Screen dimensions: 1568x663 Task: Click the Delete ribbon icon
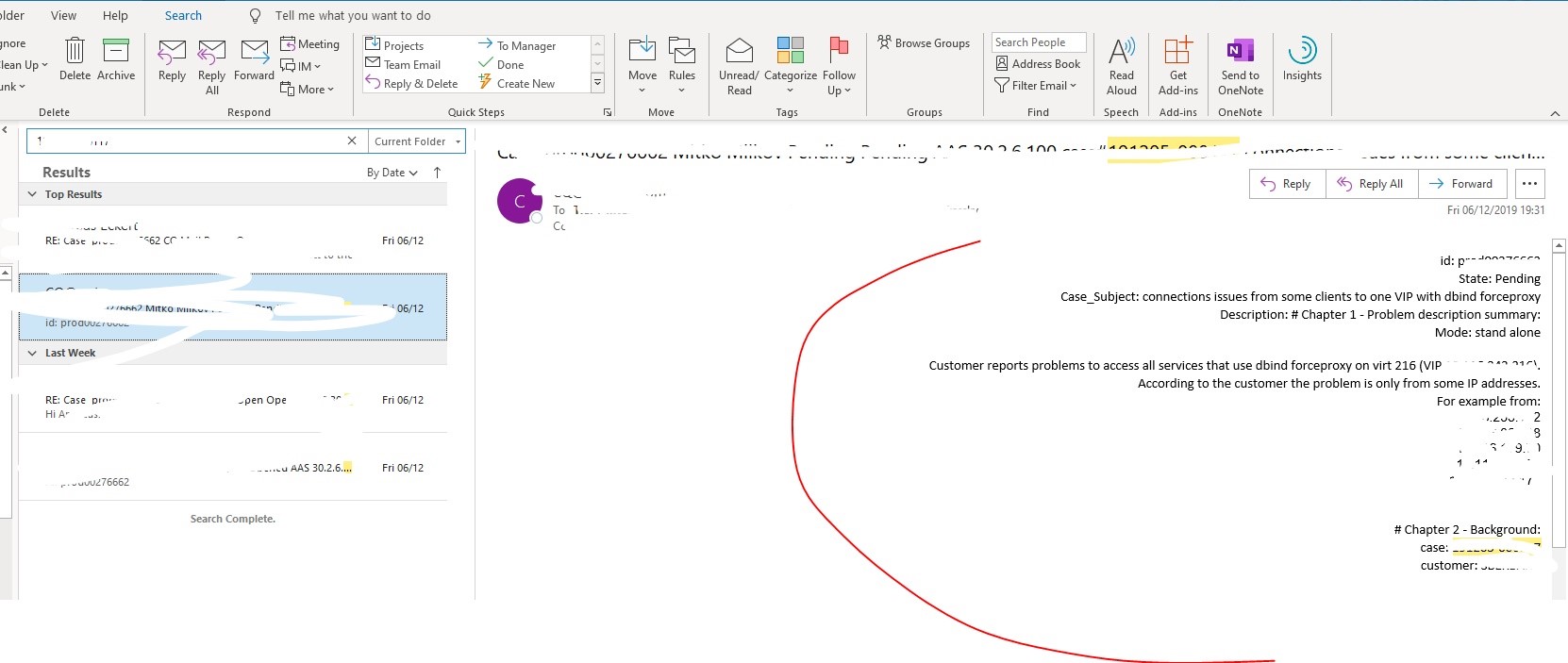(75, 58)
